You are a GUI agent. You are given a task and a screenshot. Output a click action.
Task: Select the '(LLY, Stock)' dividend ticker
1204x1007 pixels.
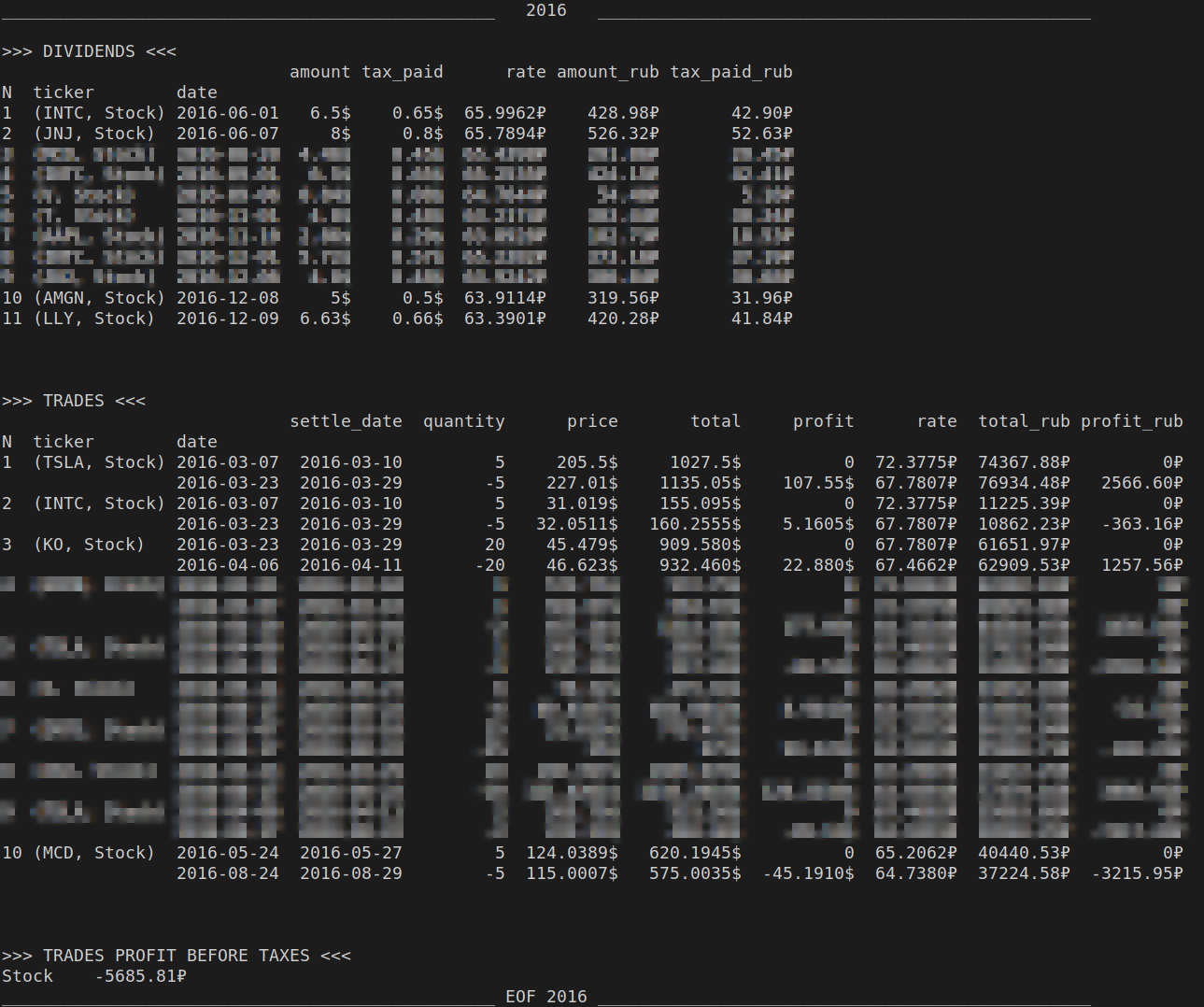coord(93,319)
